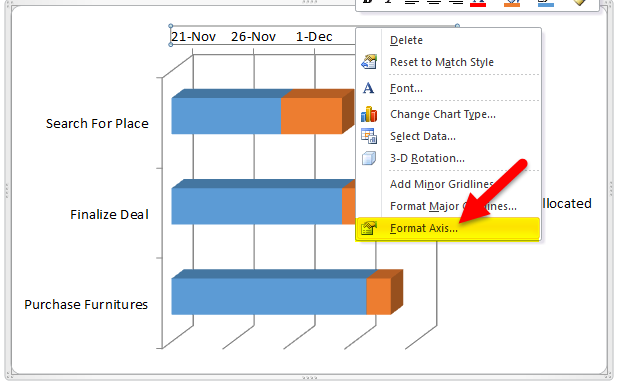Viewport: 618px width, 386px height.
Task: Click blue bar segment of Finalize Deal
Action: 257,206
